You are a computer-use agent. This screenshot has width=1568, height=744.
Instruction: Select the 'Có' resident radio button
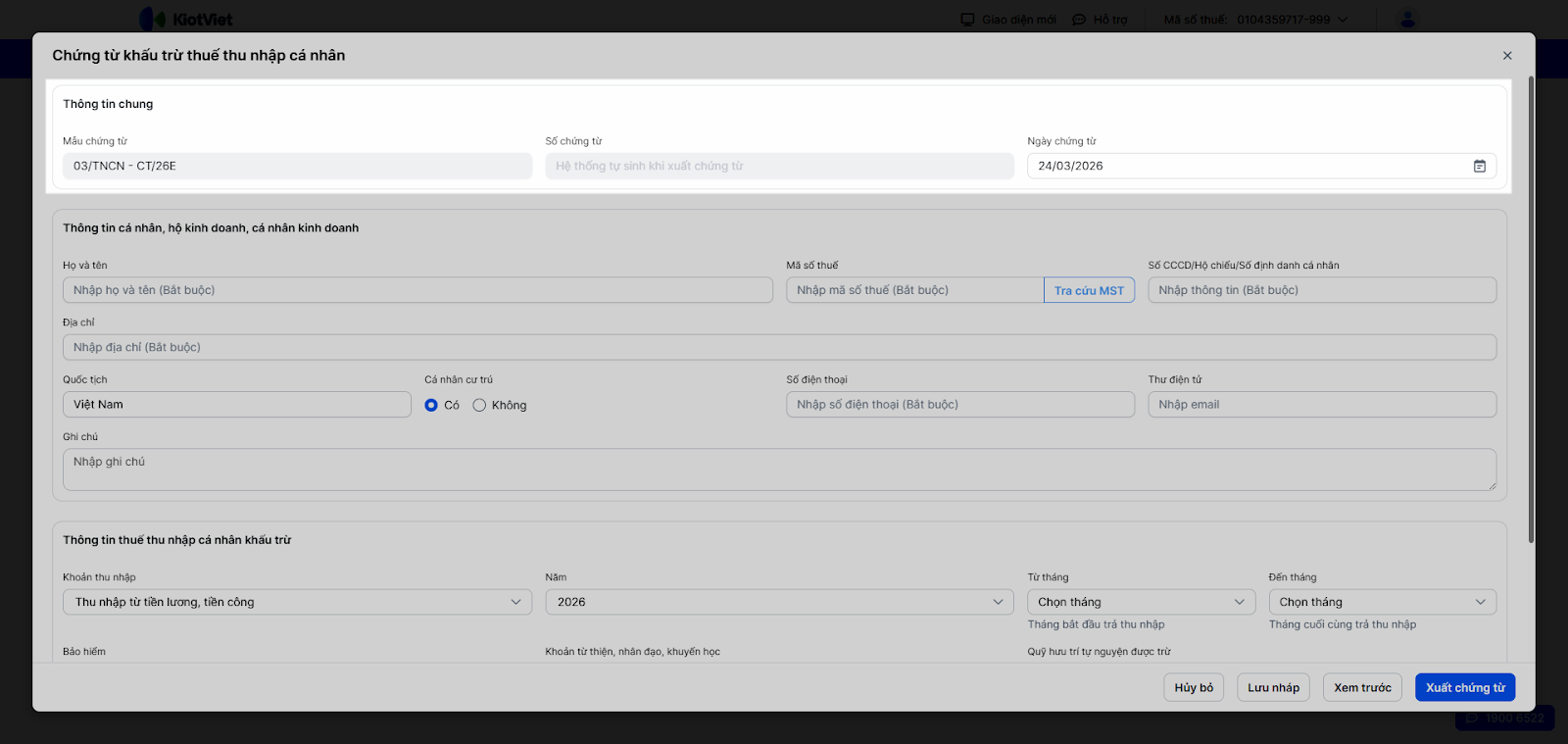(431, 405)
